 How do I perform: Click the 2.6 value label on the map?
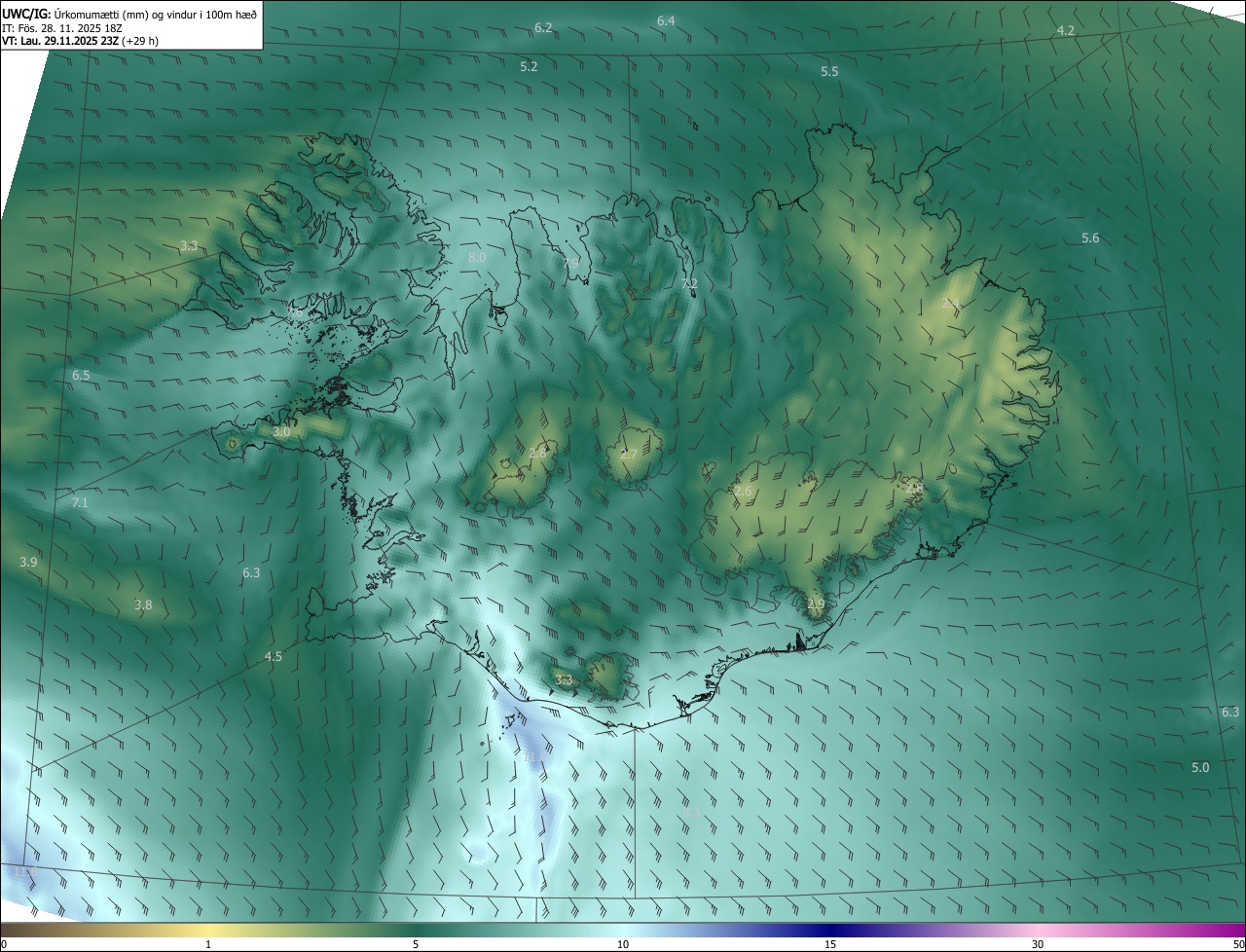[x=743, y=492]
